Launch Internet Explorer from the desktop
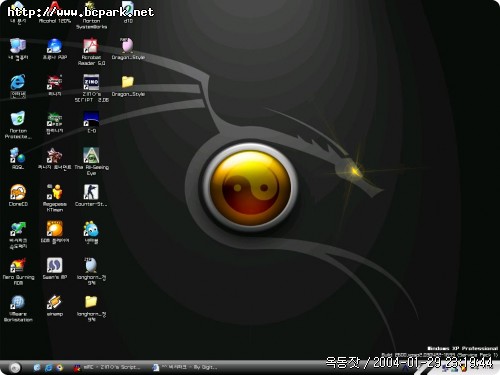The height and width of the screenshot is (375, 500). point(18,86)
